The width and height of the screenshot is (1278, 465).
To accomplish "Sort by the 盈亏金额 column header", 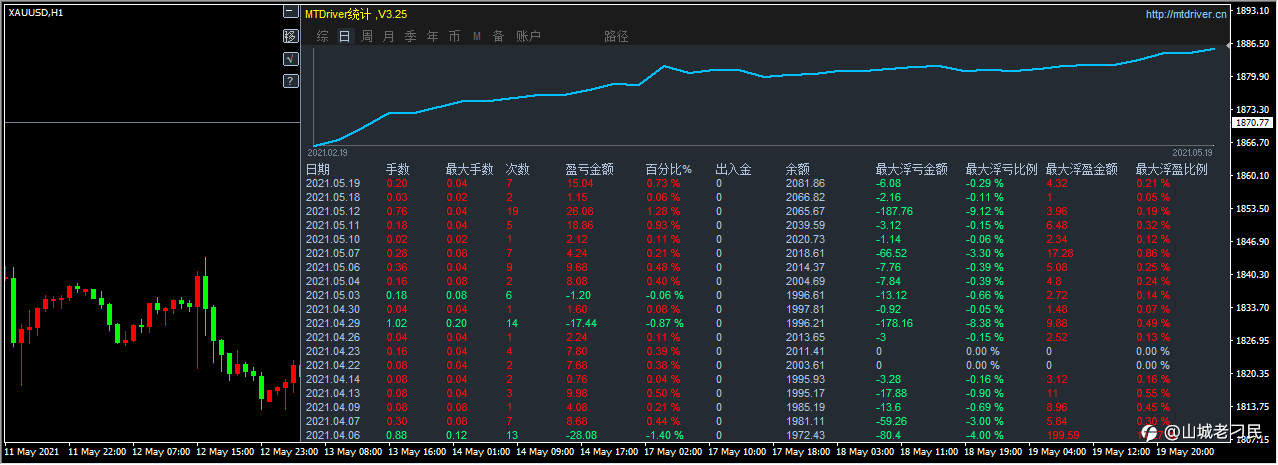I will pyautogui.click(x=590, y=169).
